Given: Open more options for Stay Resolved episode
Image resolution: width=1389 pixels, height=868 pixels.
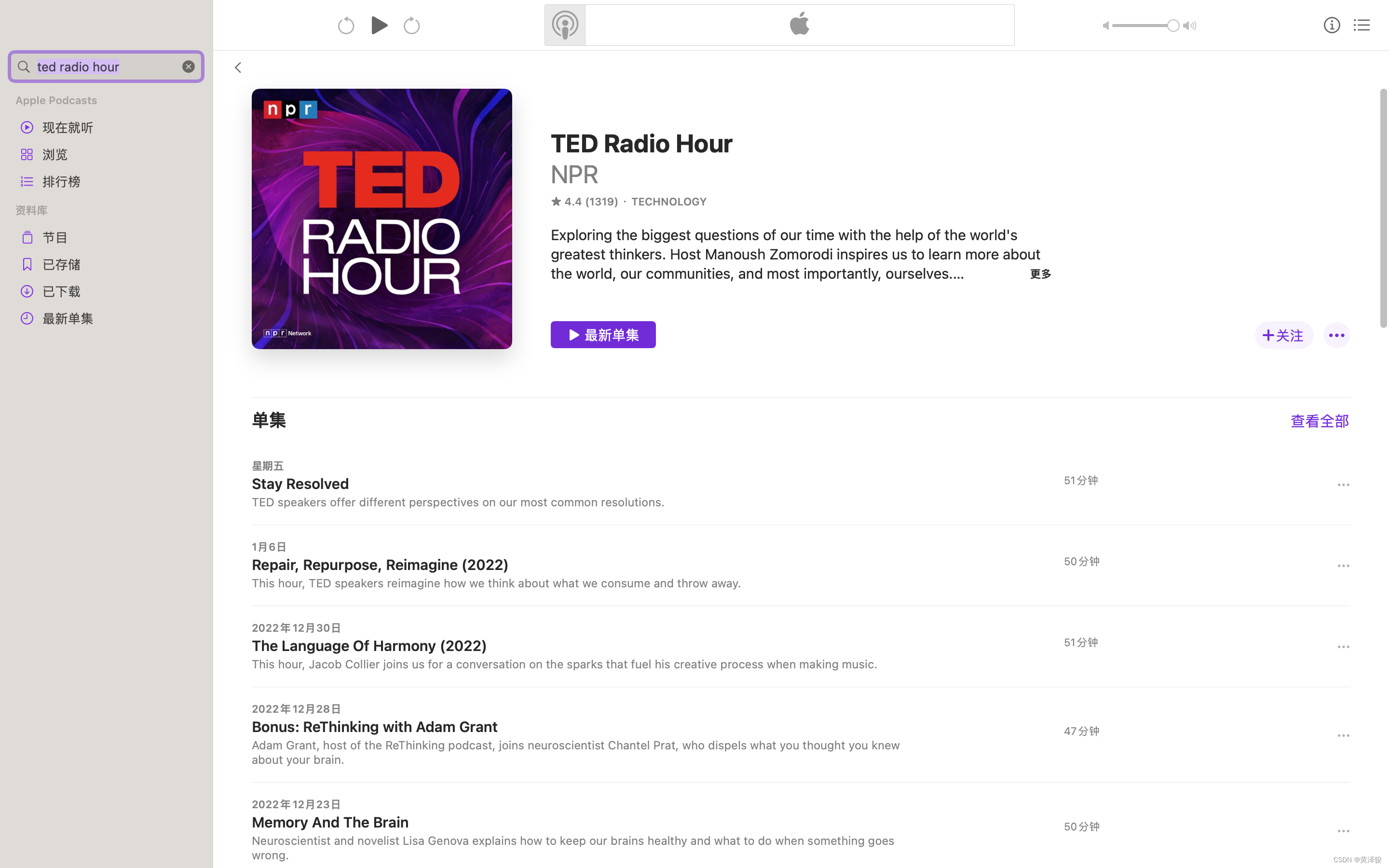Looking at the screenshot, I should (1343, 485).
